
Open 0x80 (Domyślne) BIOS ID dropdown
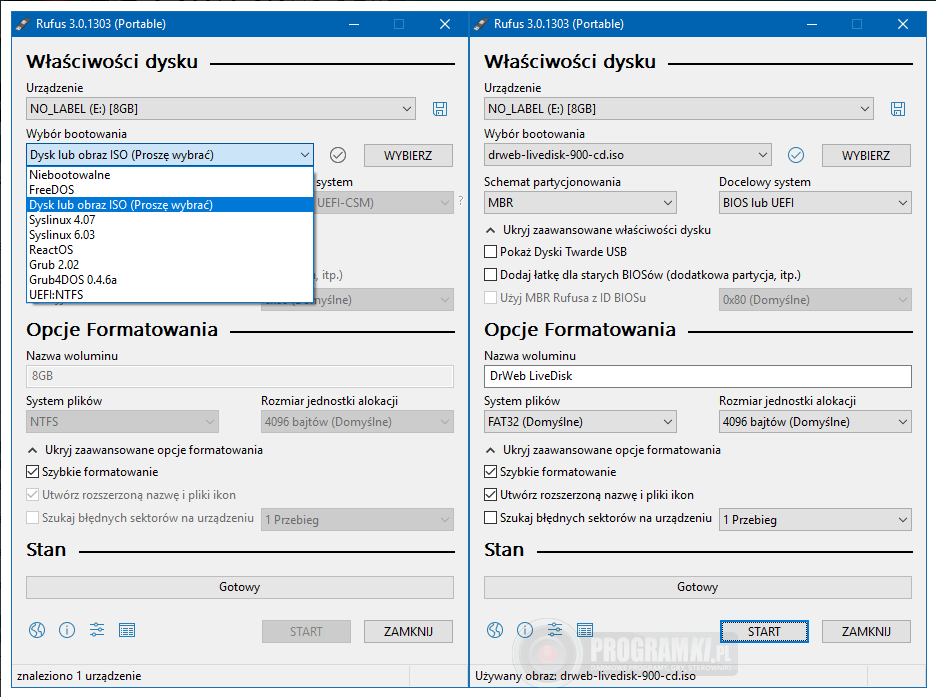815,300
